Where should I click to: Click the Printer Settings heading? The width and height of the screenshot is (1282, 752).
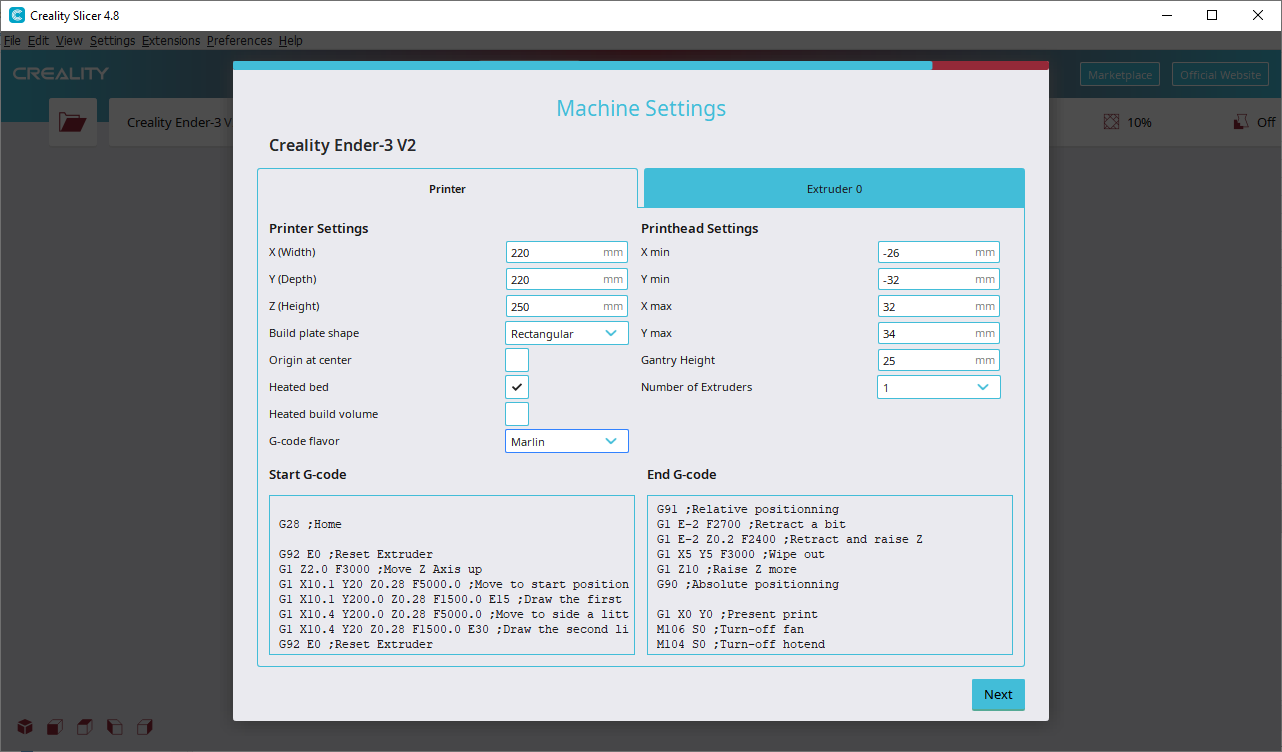pyautogui.click(x=319, y=228)
